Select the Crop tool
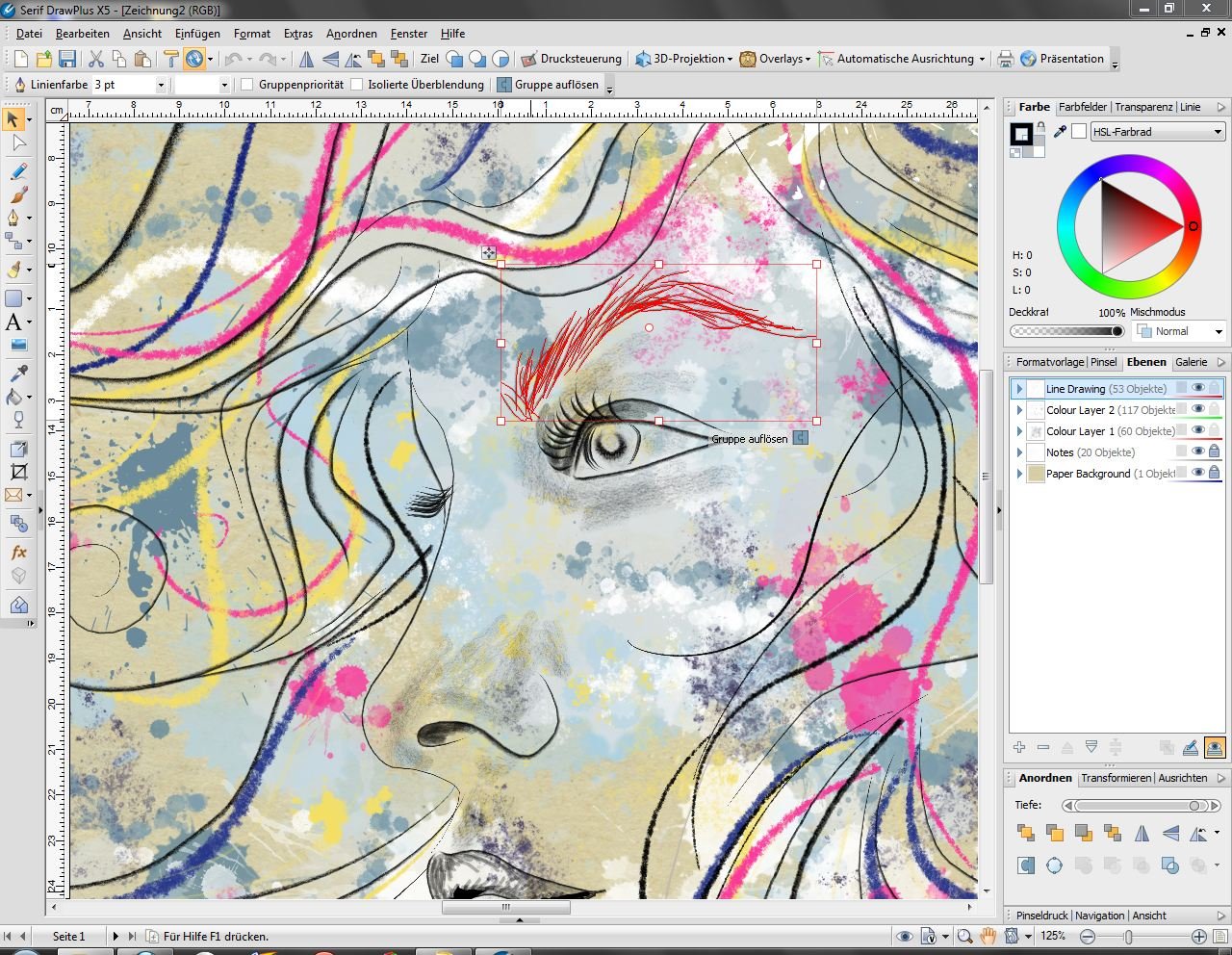Viewport: 1232px width, 955px height. [17, 472]
